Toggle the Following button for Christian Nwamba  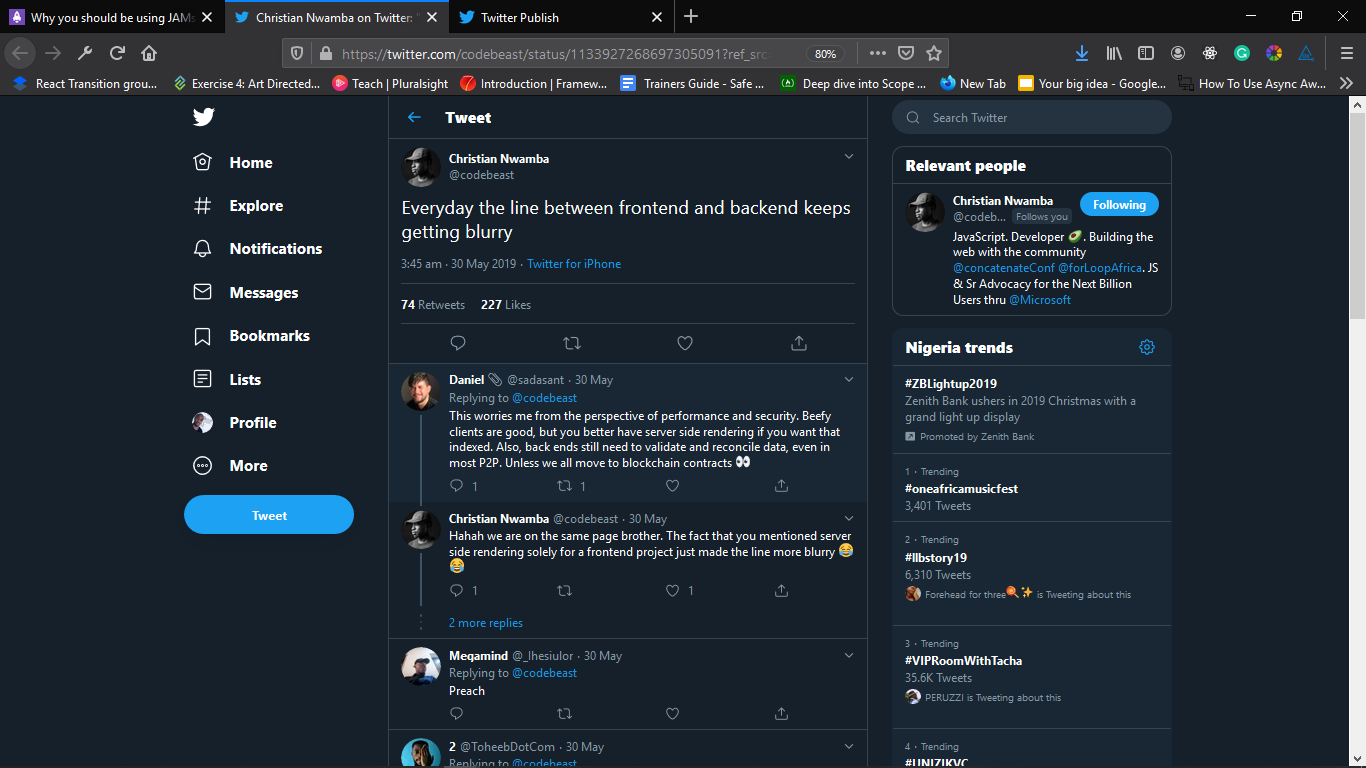pos(1119,205)
